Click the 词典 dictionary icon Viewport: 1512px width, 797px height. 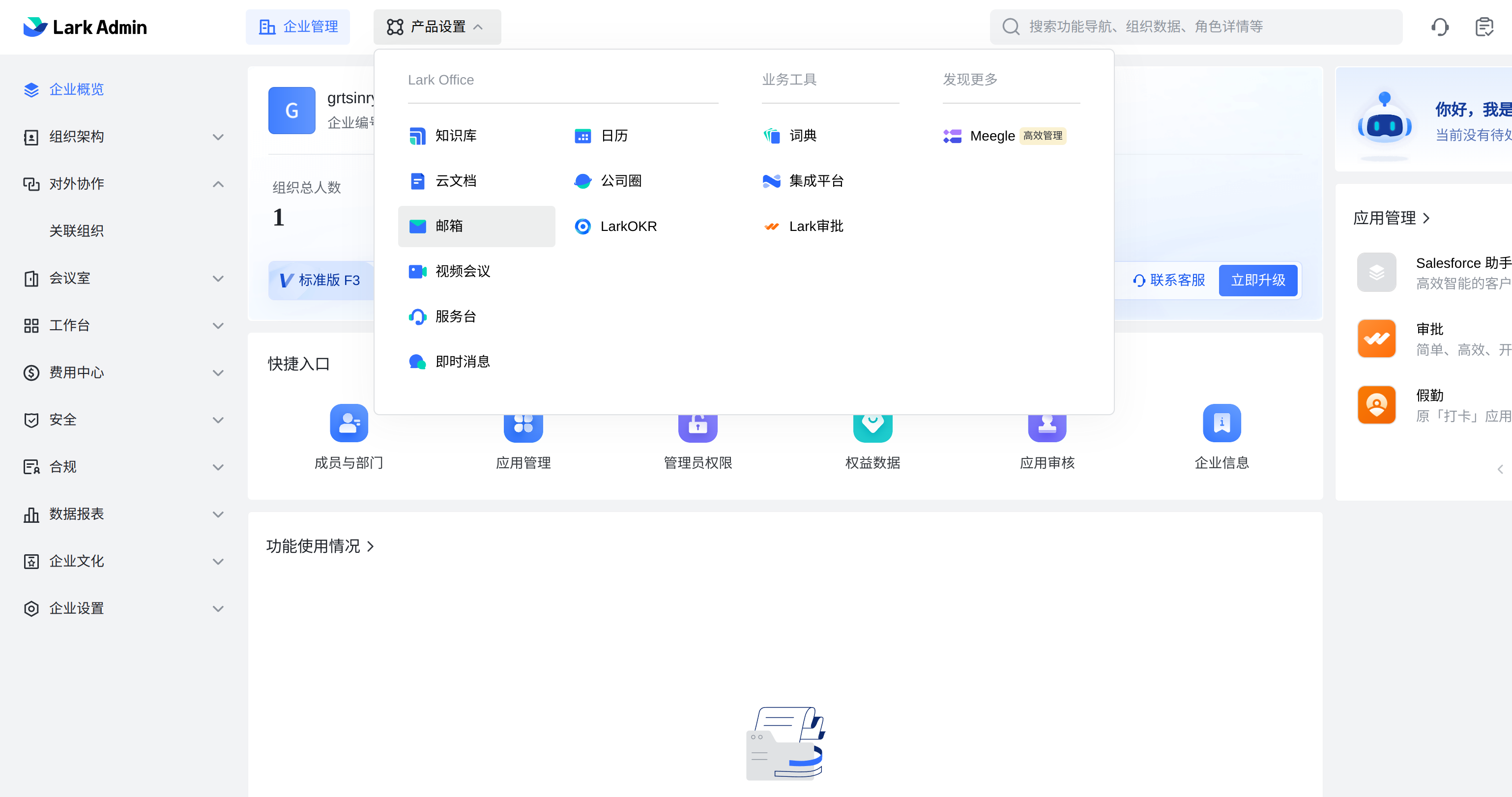point(772,136)
